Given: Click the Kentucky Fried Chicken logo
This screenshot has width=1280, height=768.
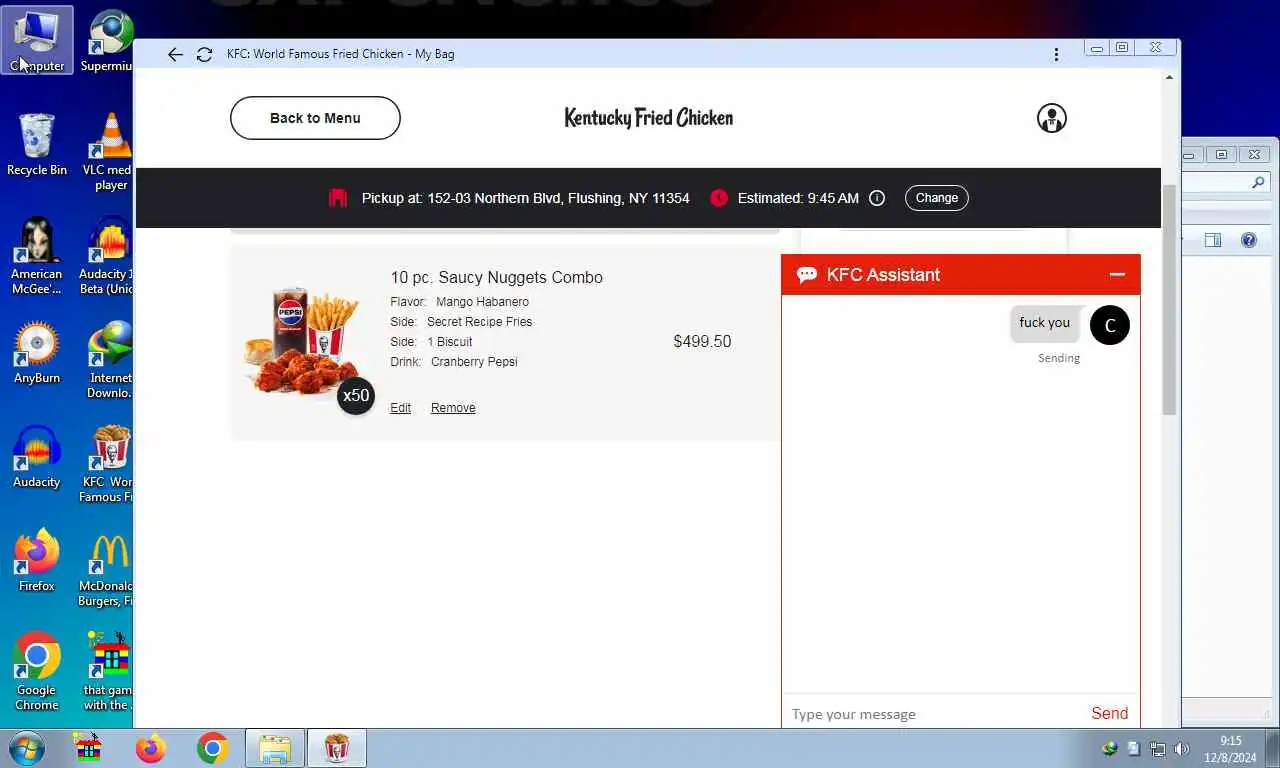Looking at the screenshot, I should [649, 118].
